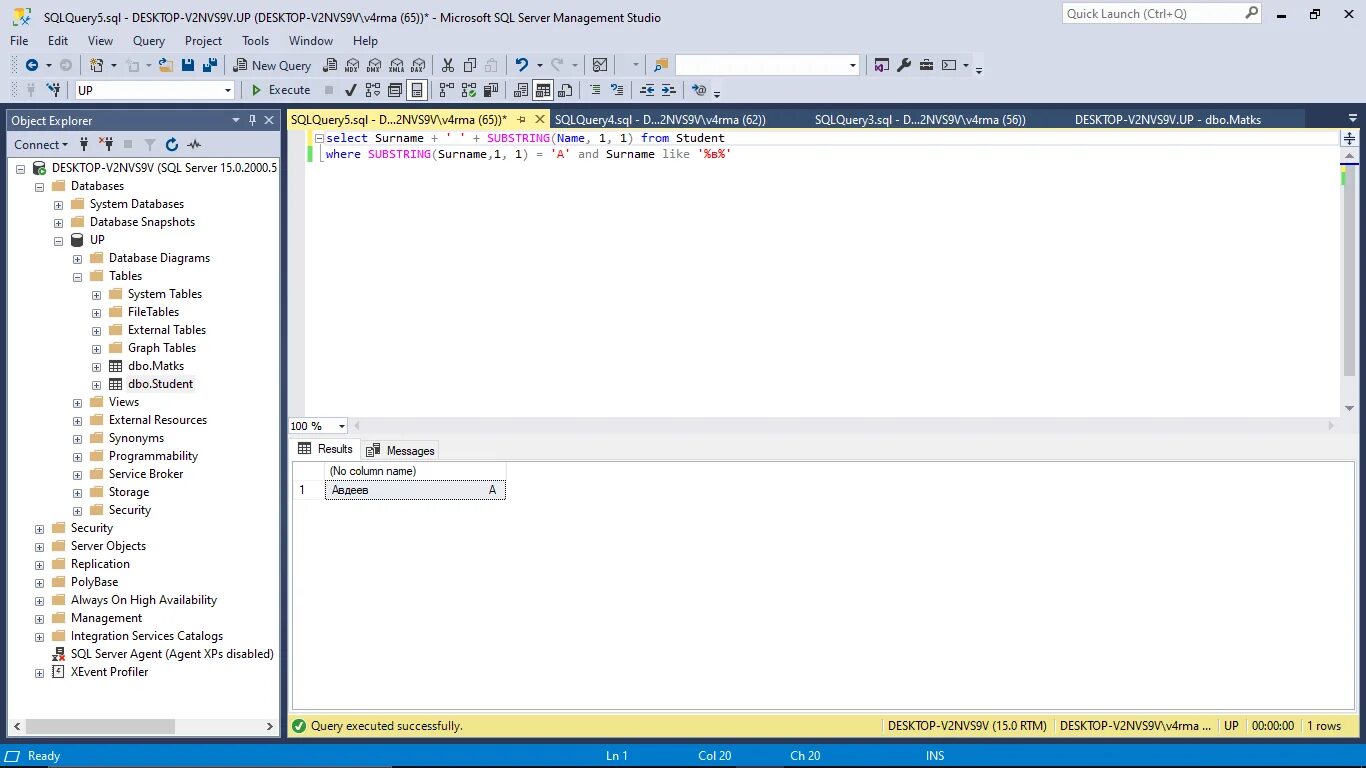The width and height of the screenshot is (1366, 768).
Task: Collapse the Tables folder node
Action: [77, 276]
